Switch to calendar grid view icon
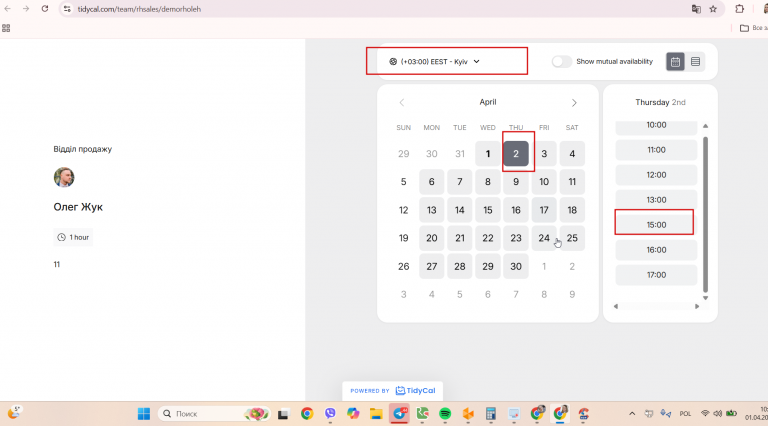Image resolution: width=768 pixels, height=426 pixels. click(x=675, y=62)
